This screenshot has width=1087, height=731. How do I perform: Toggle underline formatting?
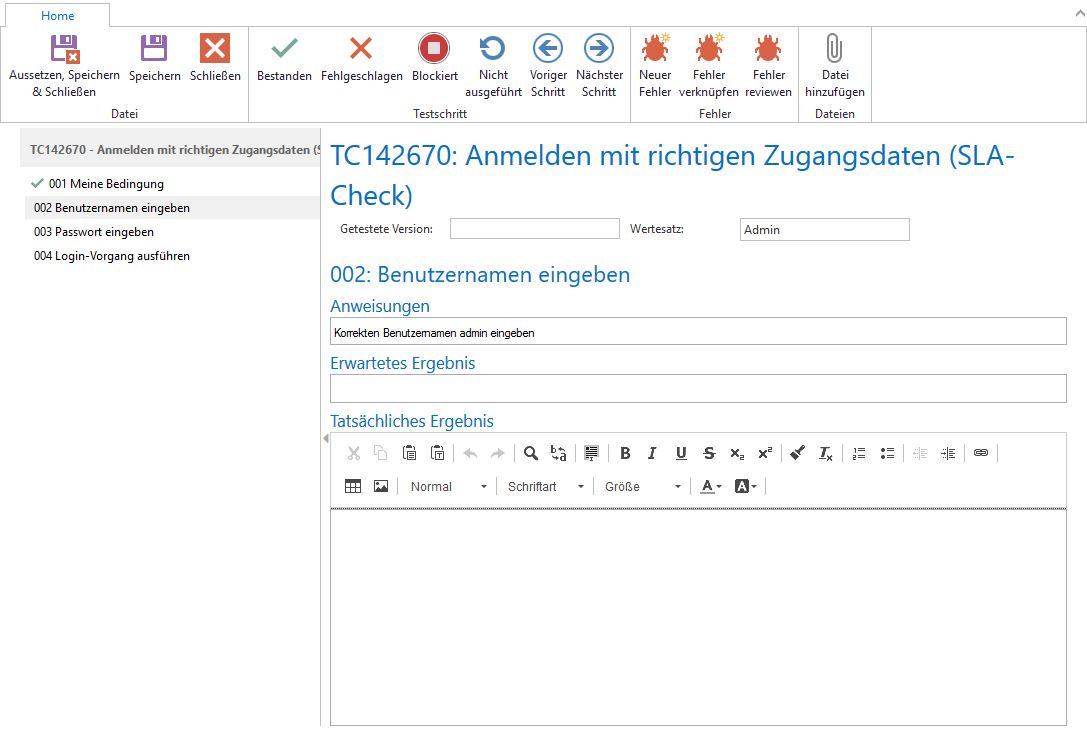681,453
